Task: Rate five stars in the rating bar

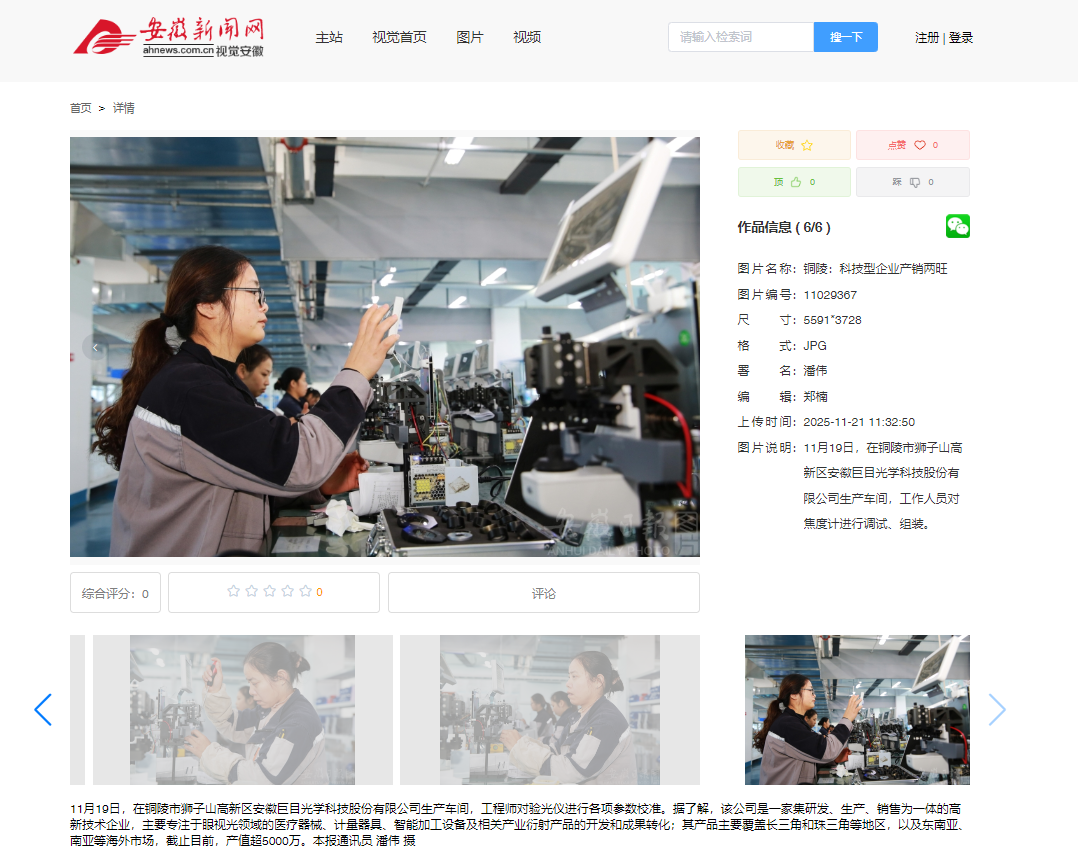Action: 305,592
